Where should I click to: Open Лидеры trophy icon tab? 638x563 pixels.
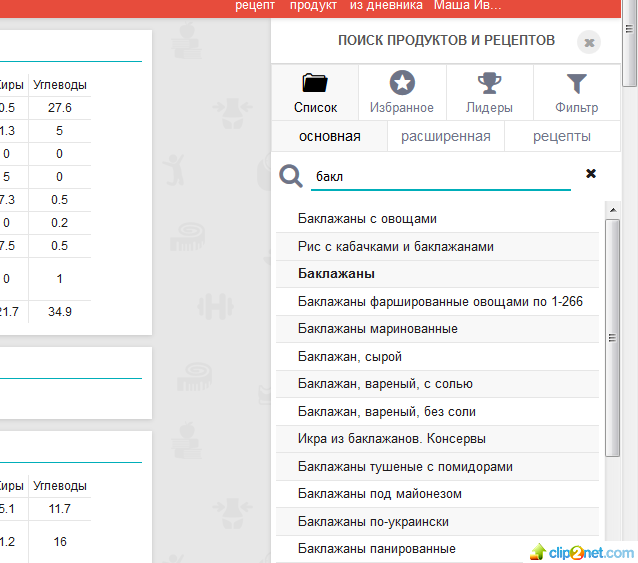pos(489,93)
